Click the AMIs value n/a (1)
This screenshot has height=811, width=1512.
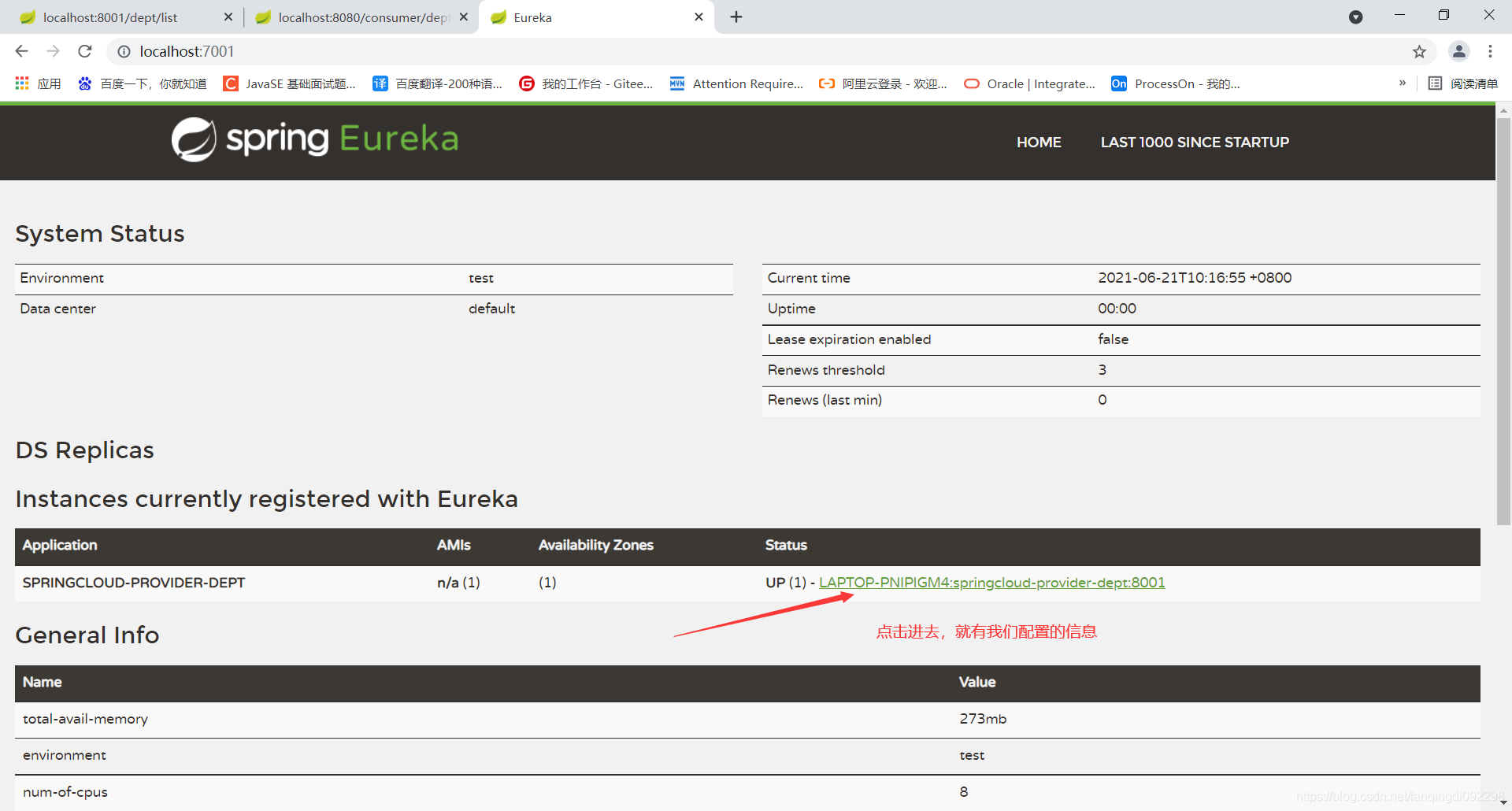458,583
